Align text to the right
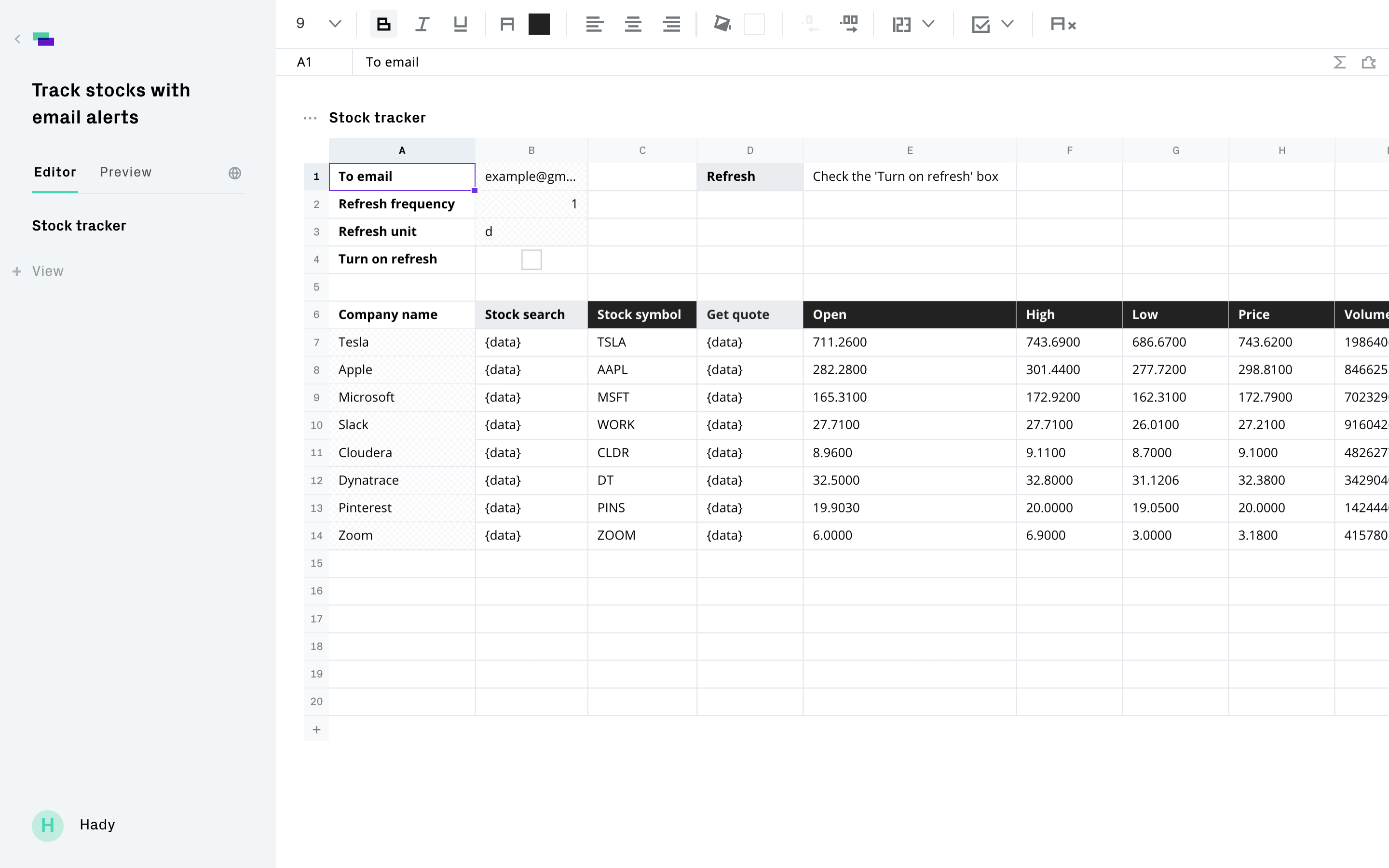Image resolution: width=1389 pixels, height=868 pixels. coord(671,24)
